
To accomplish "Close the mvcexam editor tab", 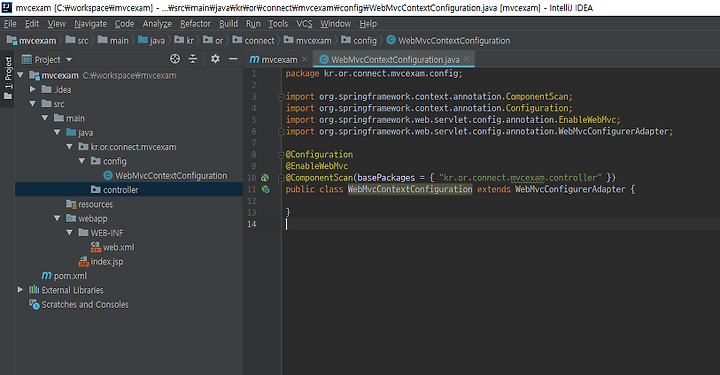I will (305, 59).
